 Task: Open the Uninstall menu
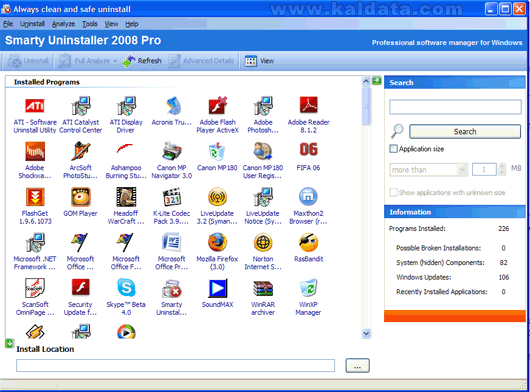32,24
